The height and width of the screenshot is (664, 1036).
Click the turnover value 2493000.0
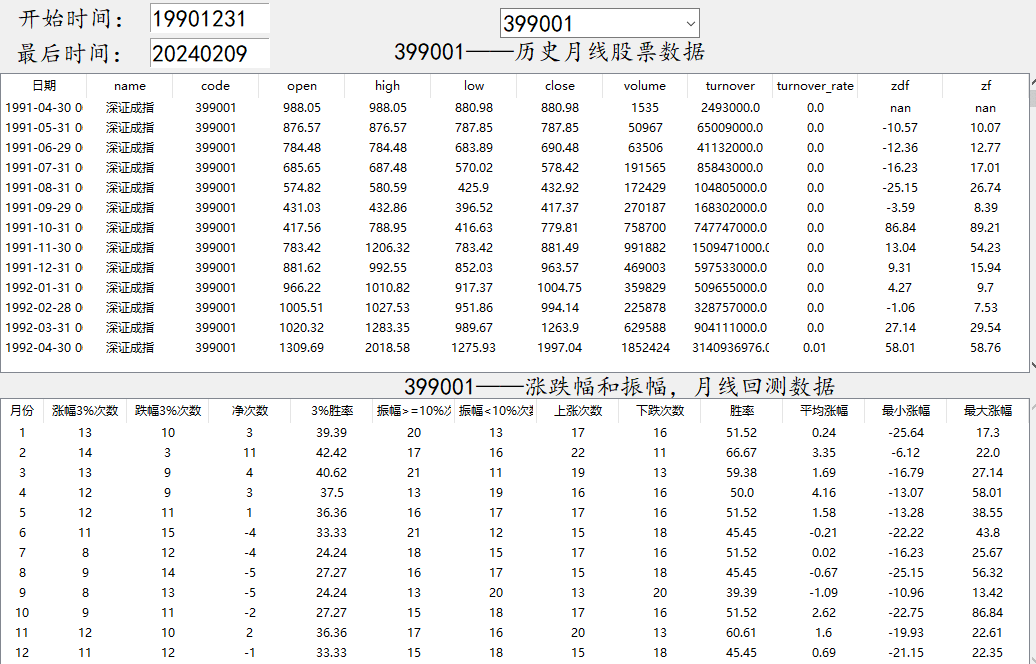730,108
